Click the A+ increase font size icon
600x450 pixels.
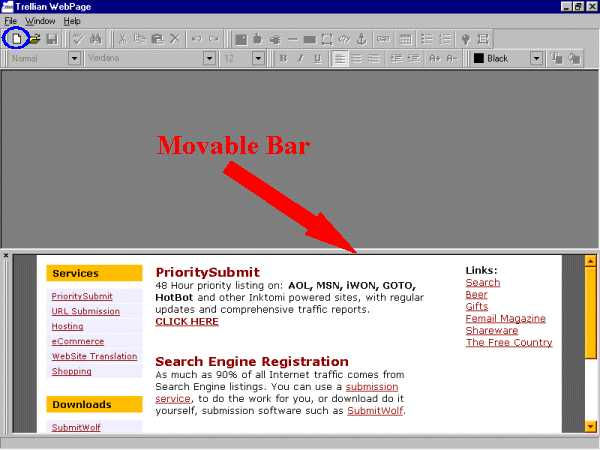pyautogui.click(x=435, y=59)
